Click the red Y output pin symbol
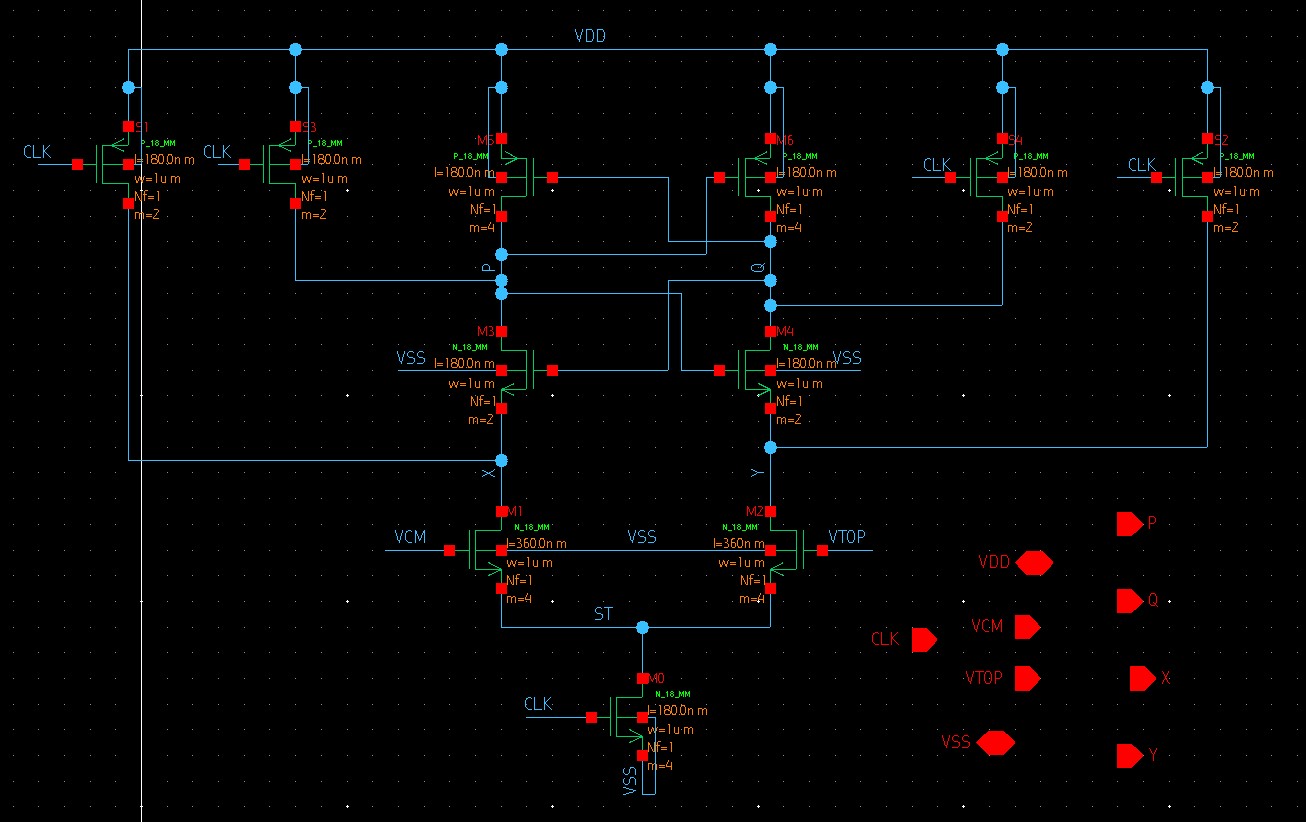Screen dimensions: 1306x822 [1129, 755]
